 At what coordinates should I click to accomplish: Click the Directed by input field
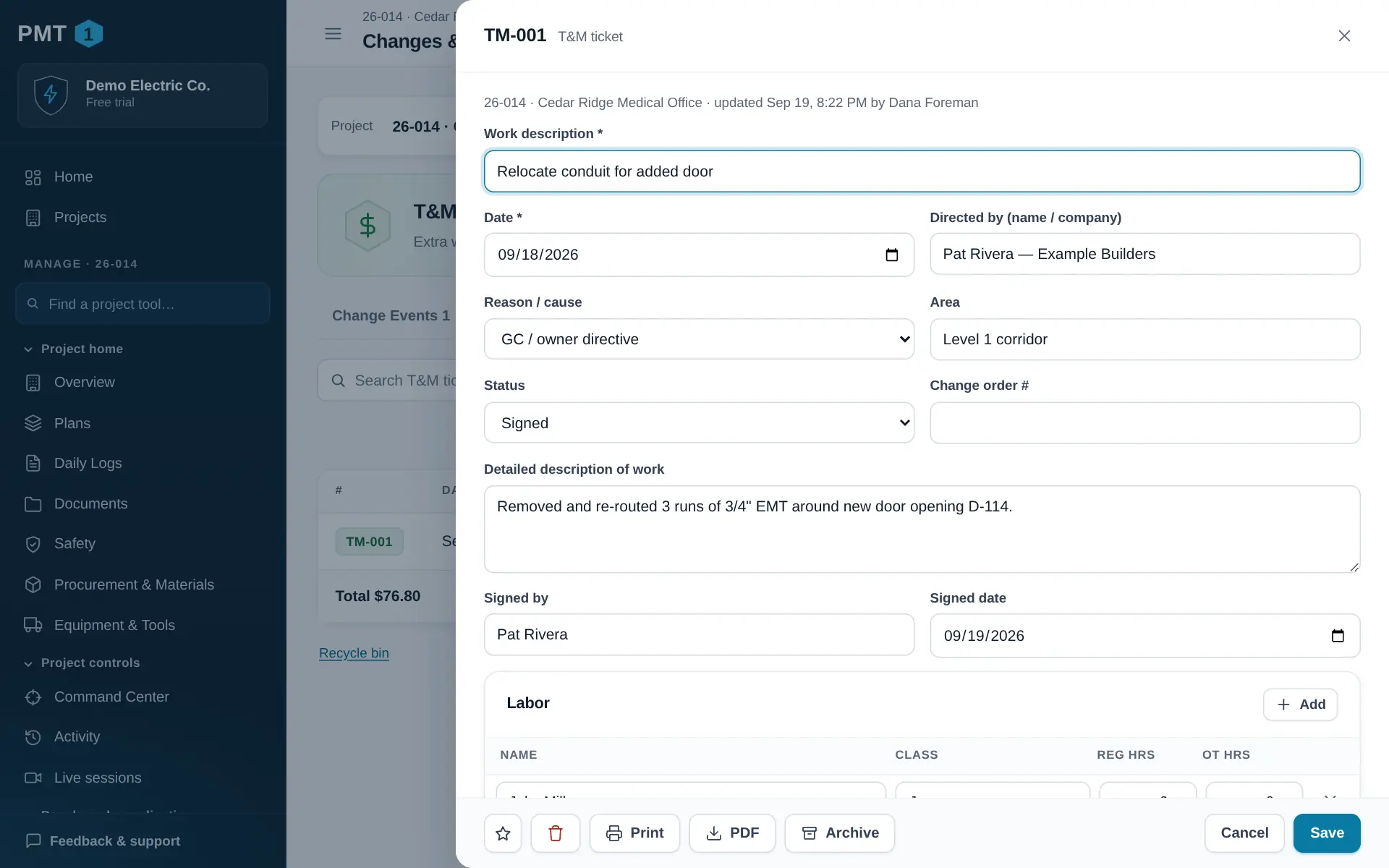click(1144, 254)
